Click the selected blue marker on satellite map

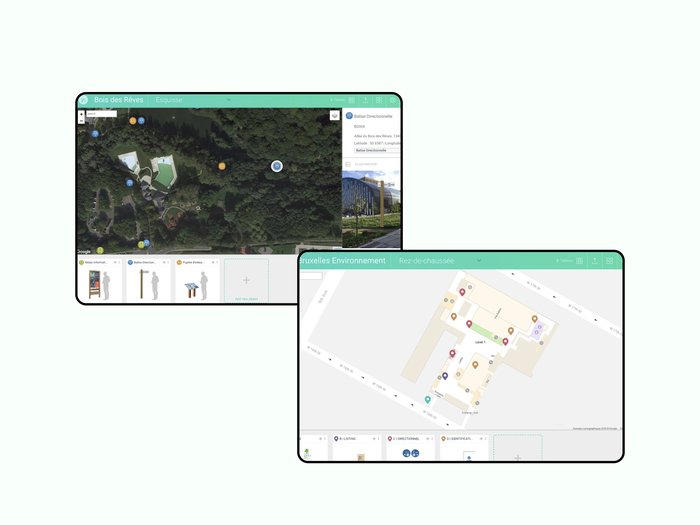pos(277,166)
